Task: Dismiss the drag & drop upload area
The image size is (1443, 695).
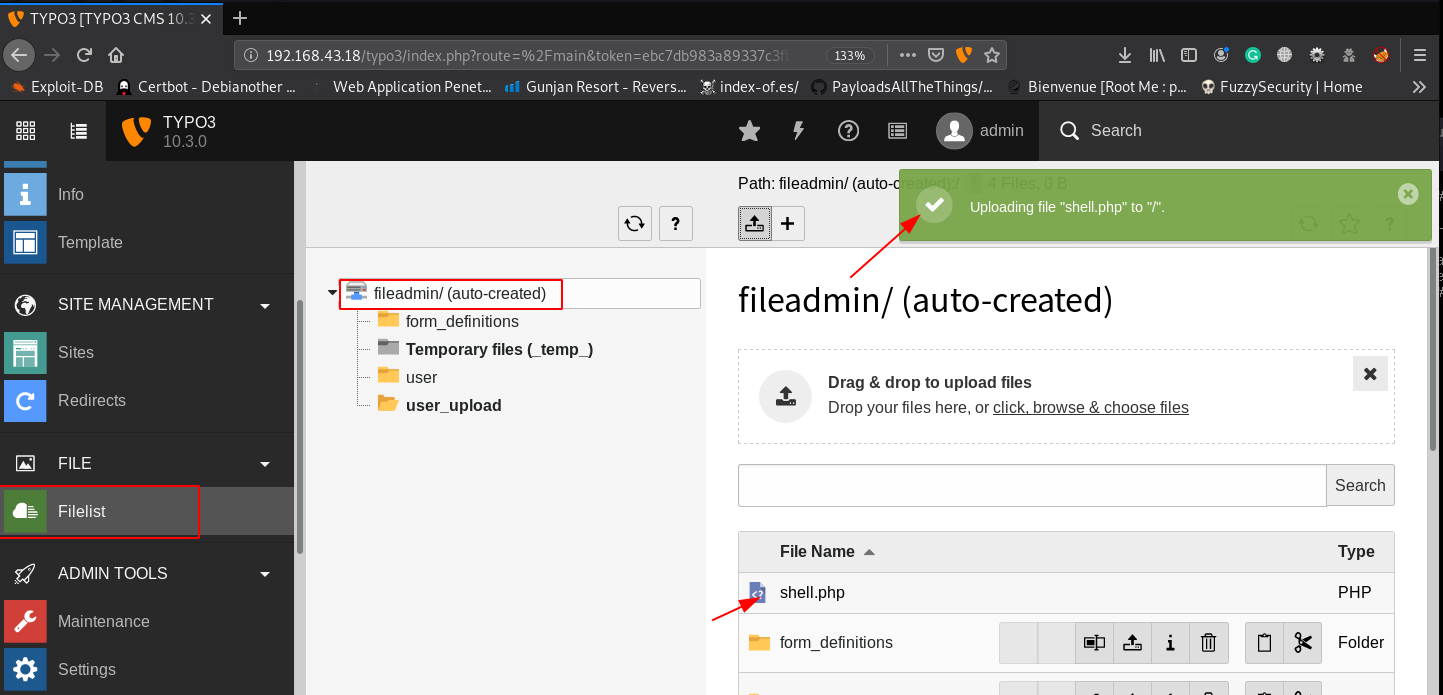Action: click(x=1370, y=373)
